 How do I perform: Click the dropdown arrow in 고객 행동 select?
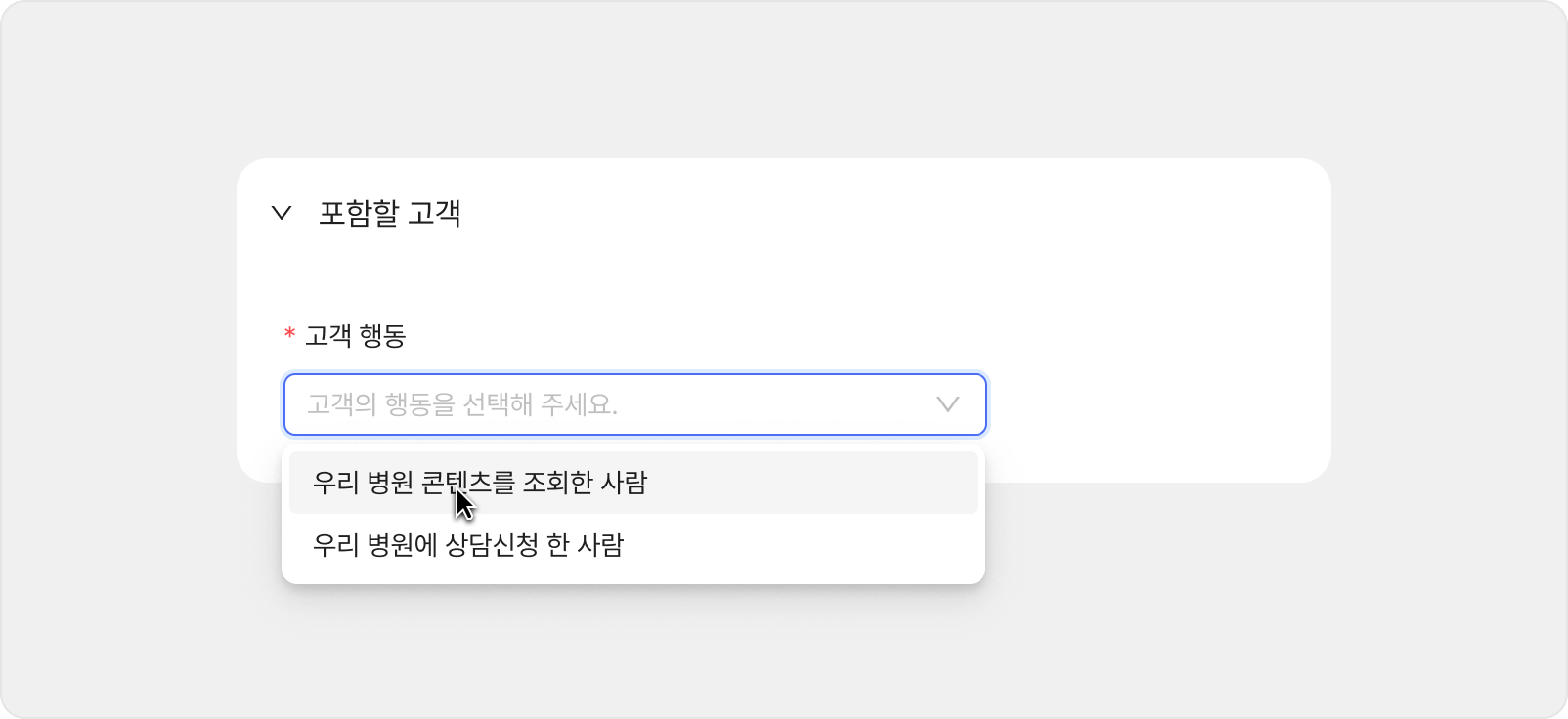point(947,404)
